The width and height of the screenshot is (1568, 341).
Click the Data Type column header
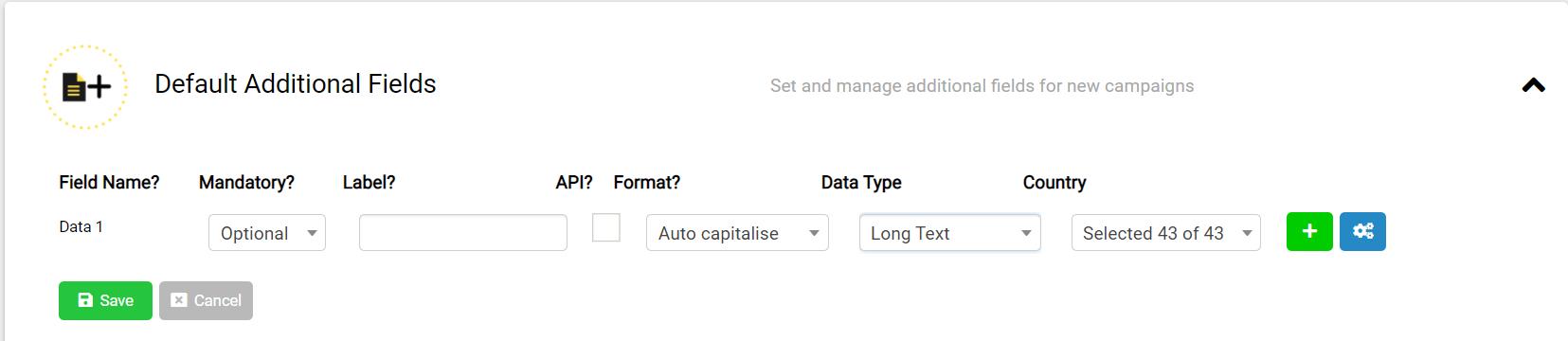click(861, 182)
